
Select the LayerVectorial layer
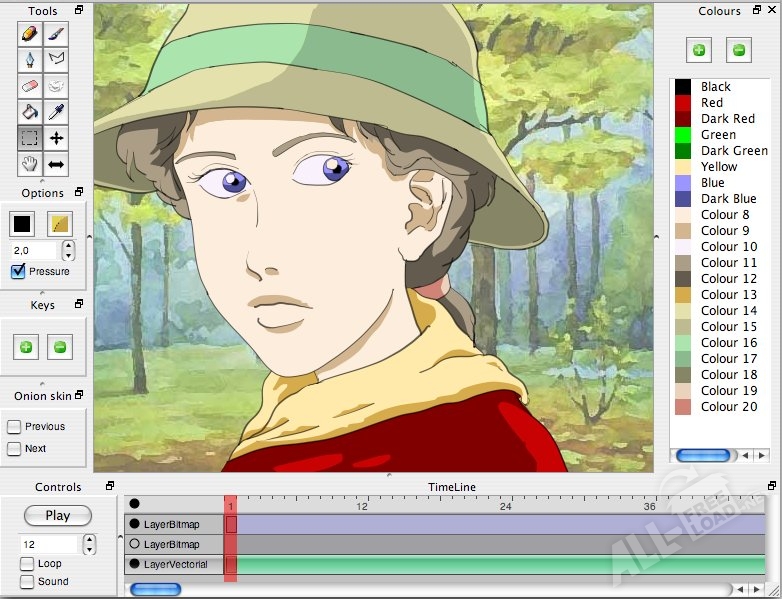175,565
